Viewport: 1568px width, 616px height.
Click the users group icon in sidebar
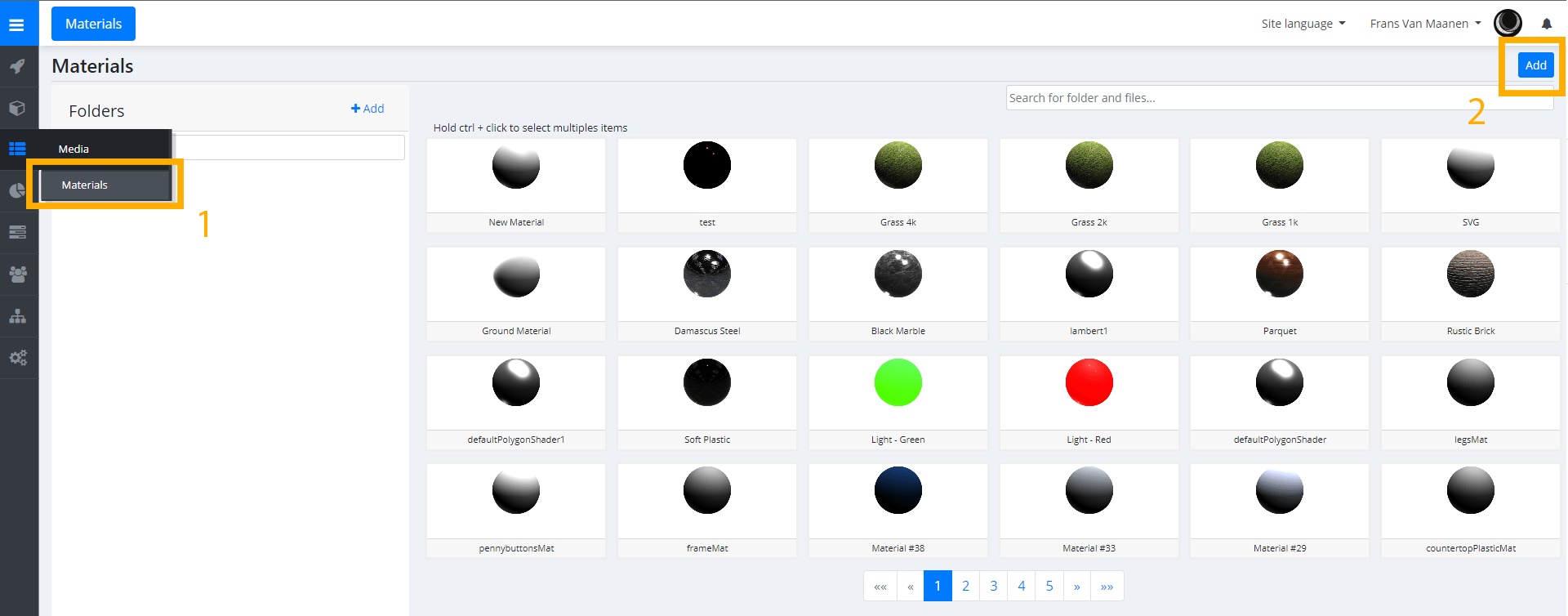17,274
